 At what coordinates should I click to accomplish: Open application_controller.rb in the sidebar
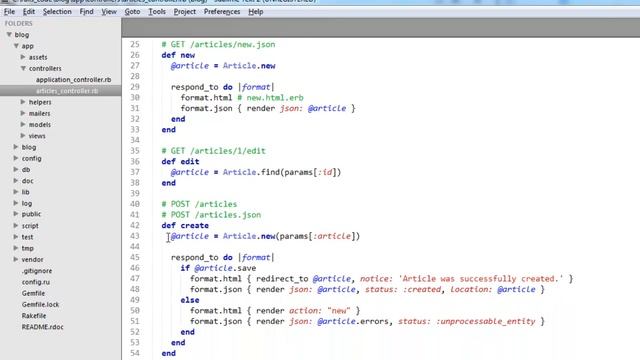tap(73, 80)
